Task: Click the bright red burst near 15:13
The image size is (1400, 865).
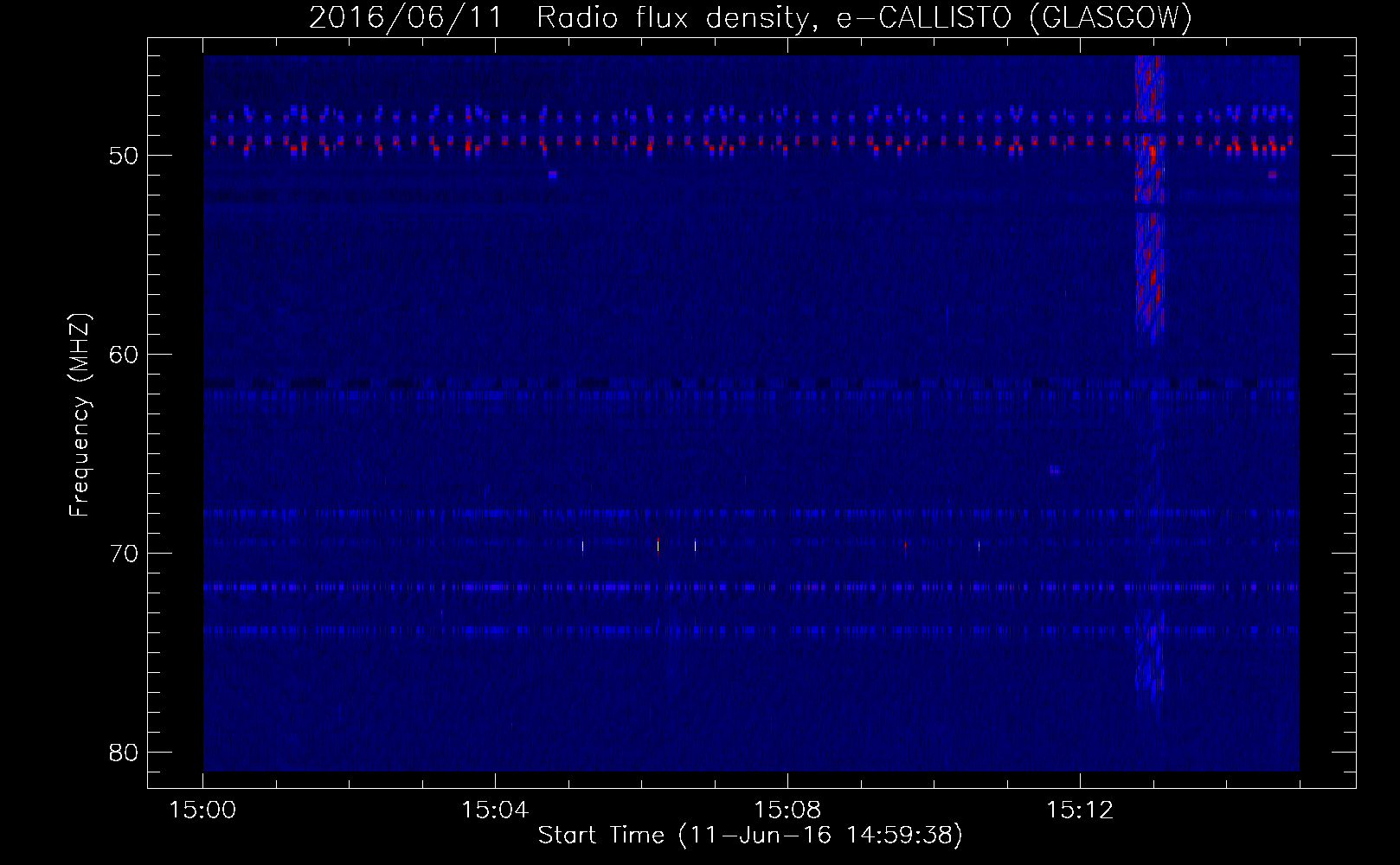Action: pos(1150,199)
